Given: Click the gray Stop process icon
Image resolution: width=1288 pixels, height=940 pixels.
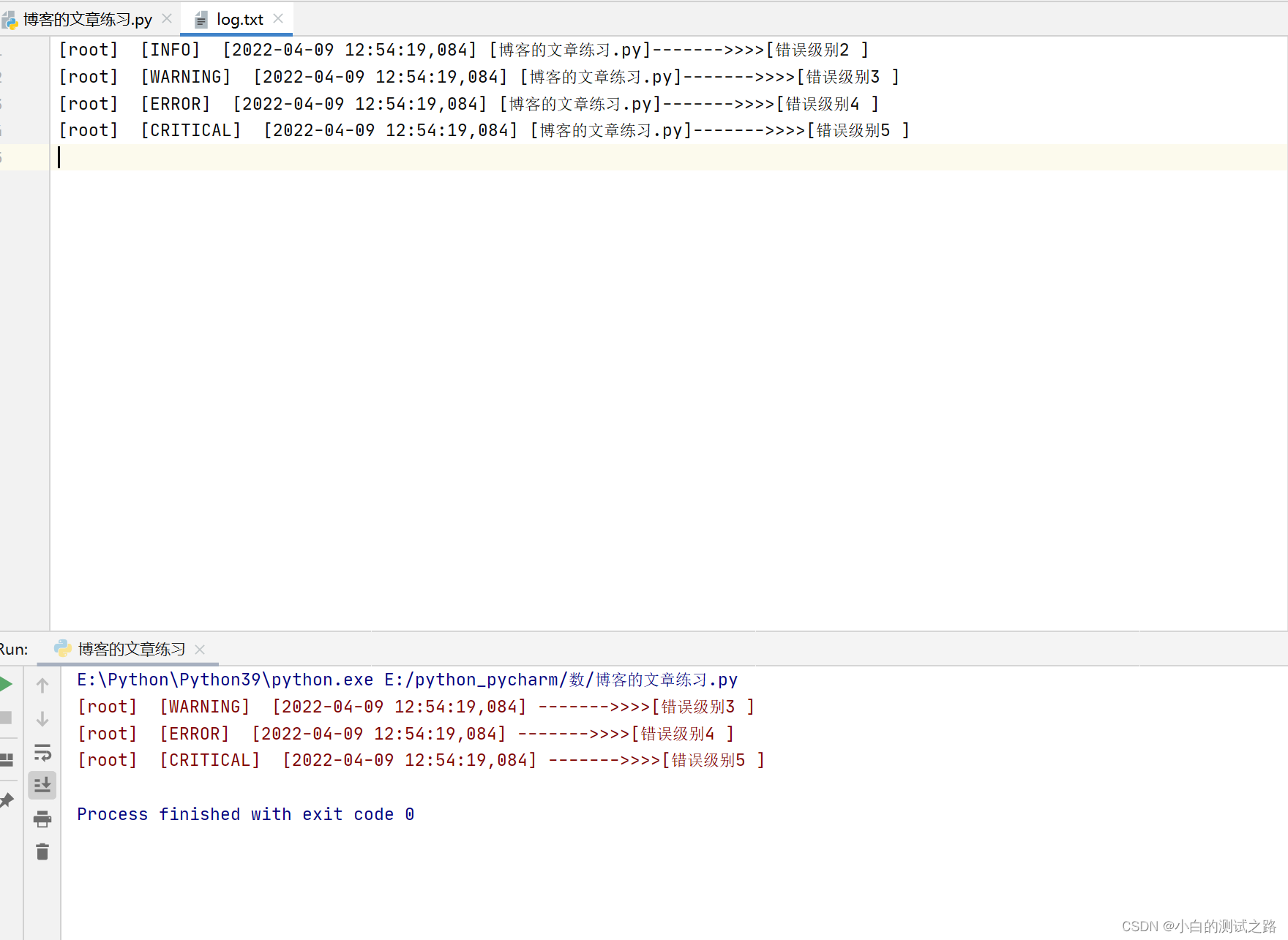Looking at the screenshot, I should [x=7, y=718].
